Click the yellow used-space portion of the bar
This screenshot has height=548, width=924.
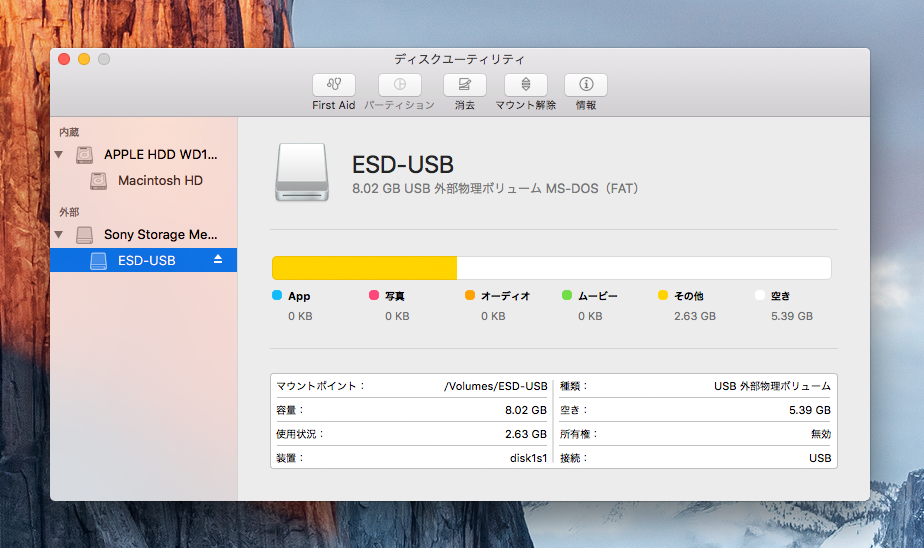click(364, 268)
